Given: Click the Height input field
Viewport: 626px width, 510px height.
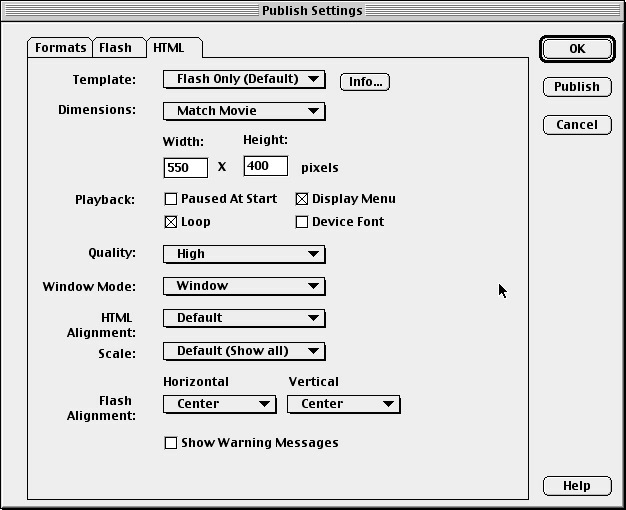Looking at the screenshot, I should click(x=265, y=166).
